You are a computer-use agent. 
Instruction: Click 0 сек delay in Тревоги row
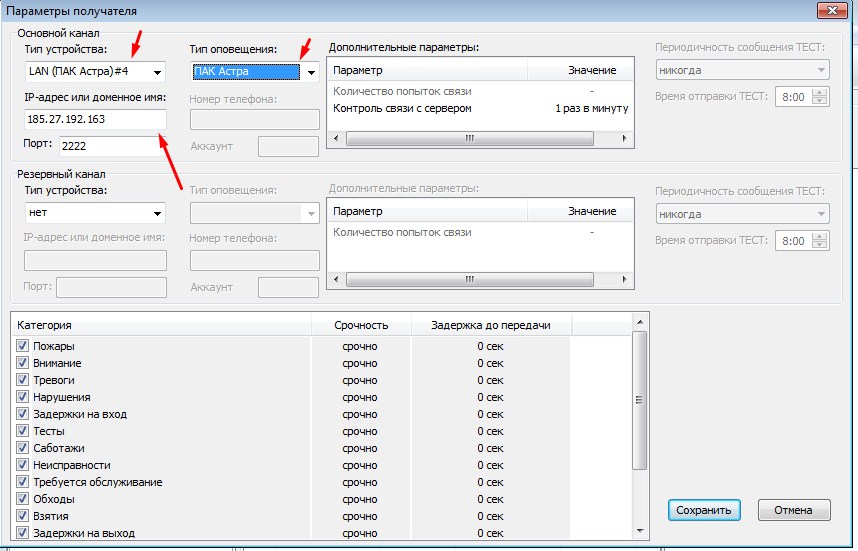490,380
